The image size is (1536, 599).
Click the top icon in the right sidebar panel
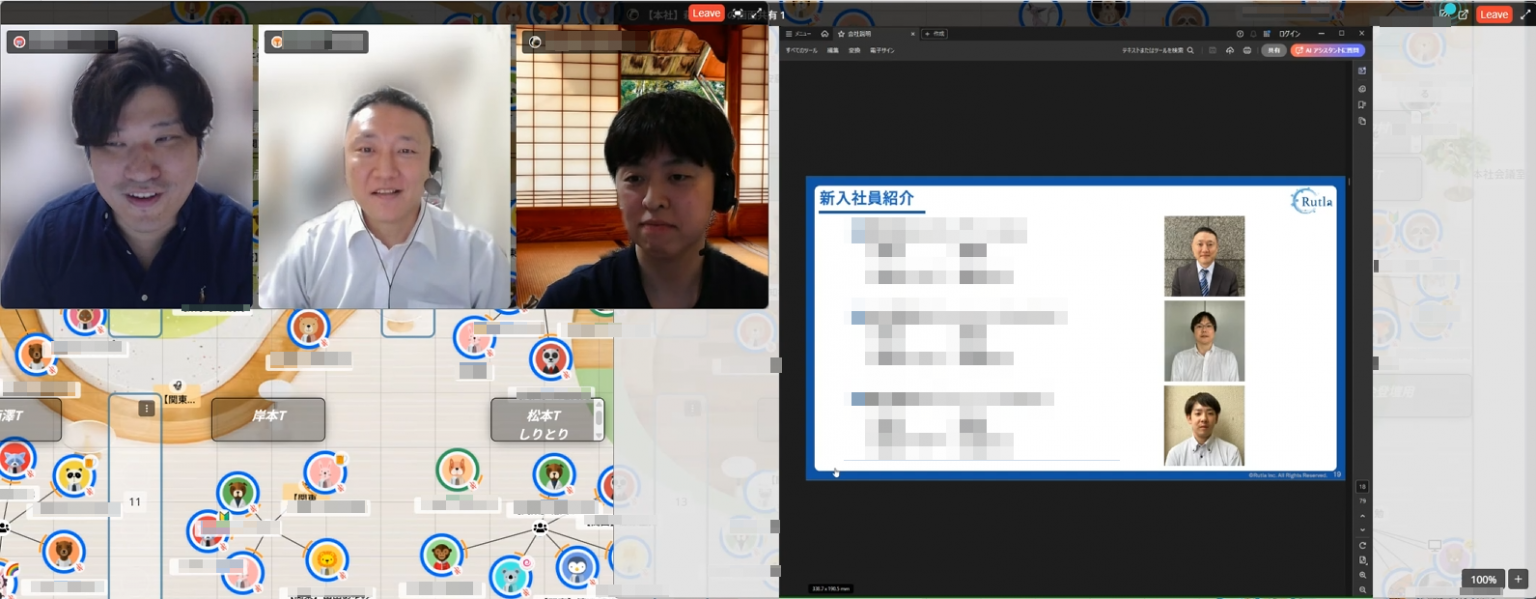1362,71
